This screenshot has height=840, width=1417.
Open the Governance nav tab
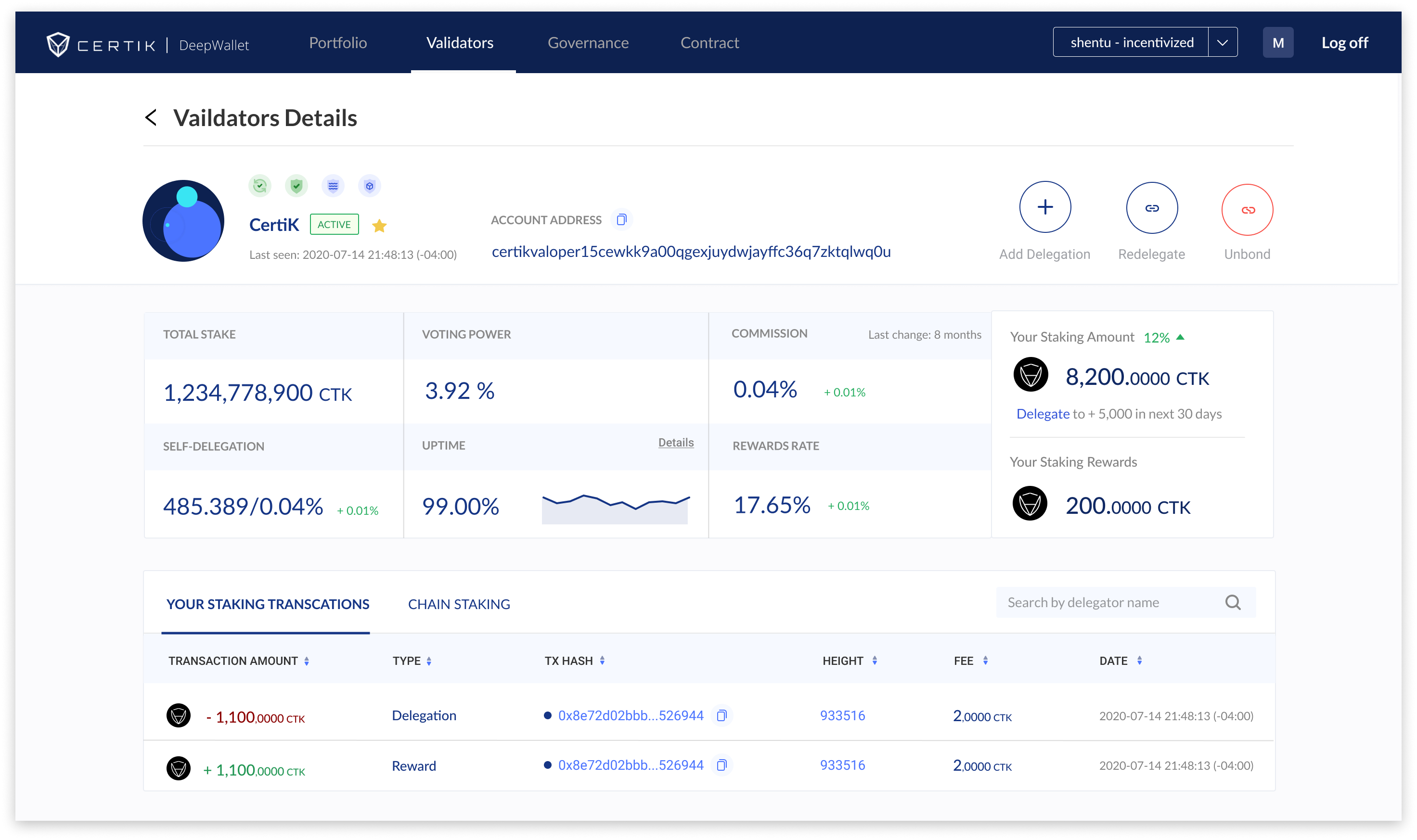pyautogui.click(x=588, y=43)
